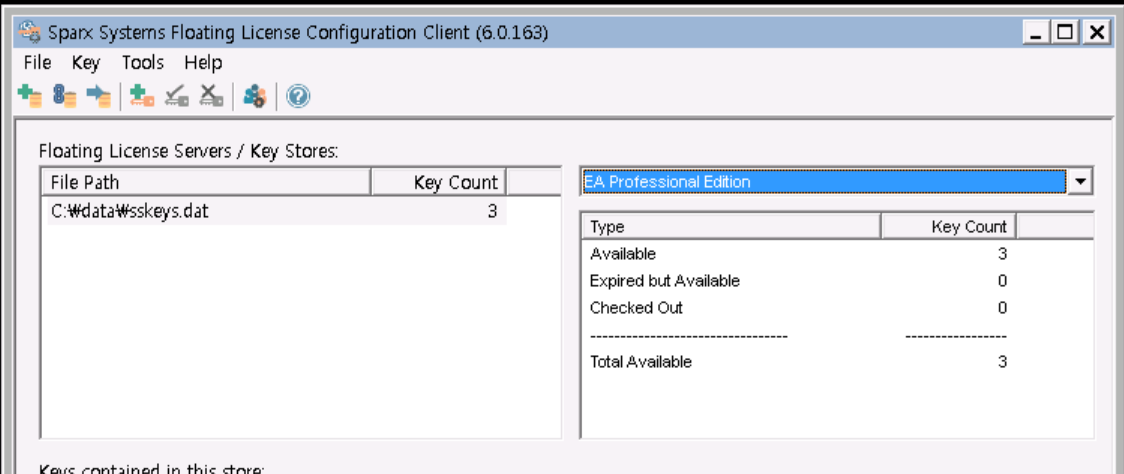Open the Key menu
This screenshot has width=1124, height=474.
pos(86,63)
